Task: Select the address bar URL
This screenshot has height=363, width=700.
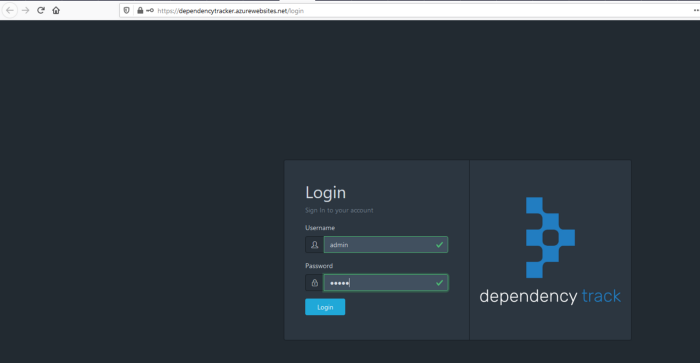Action: click(230, 11)
